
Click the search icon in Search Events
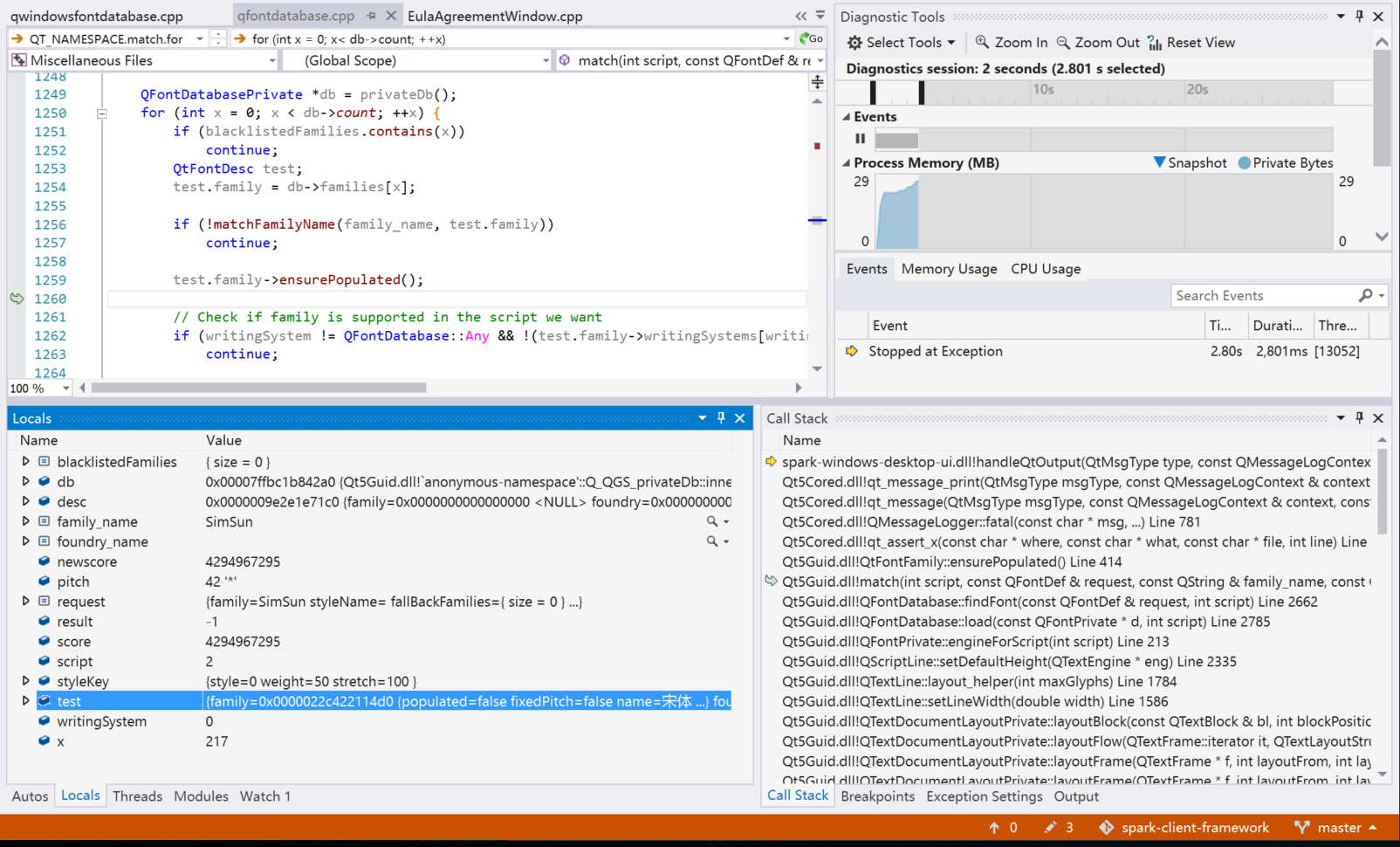pyautogui.click(x=1365, y=296)
